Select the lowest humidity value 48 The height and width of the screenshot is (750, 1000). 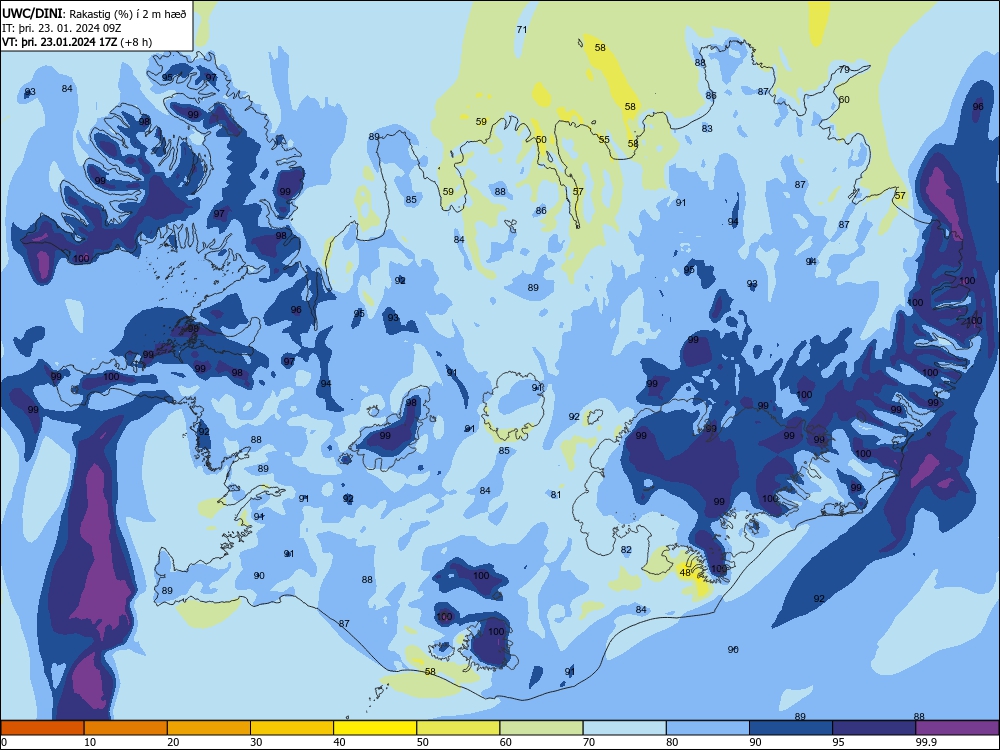685,572
